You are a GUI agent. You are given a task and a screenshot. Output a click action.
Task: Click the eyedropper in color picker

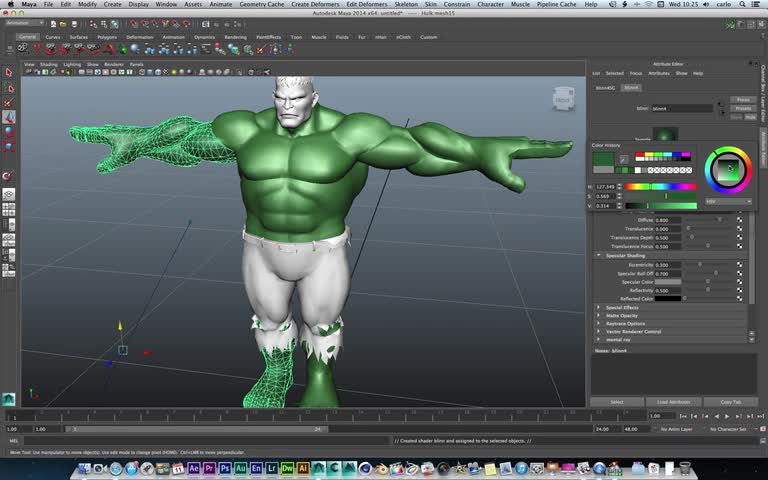click(x=624, y=158)
